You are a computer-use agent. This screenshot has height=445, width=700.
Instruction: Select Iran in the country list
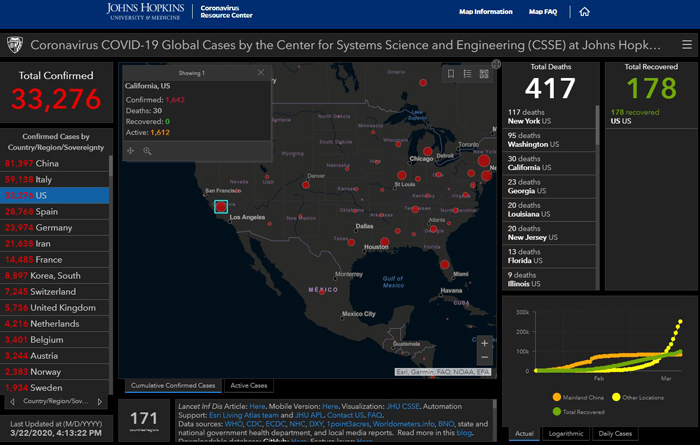(54, 244)
